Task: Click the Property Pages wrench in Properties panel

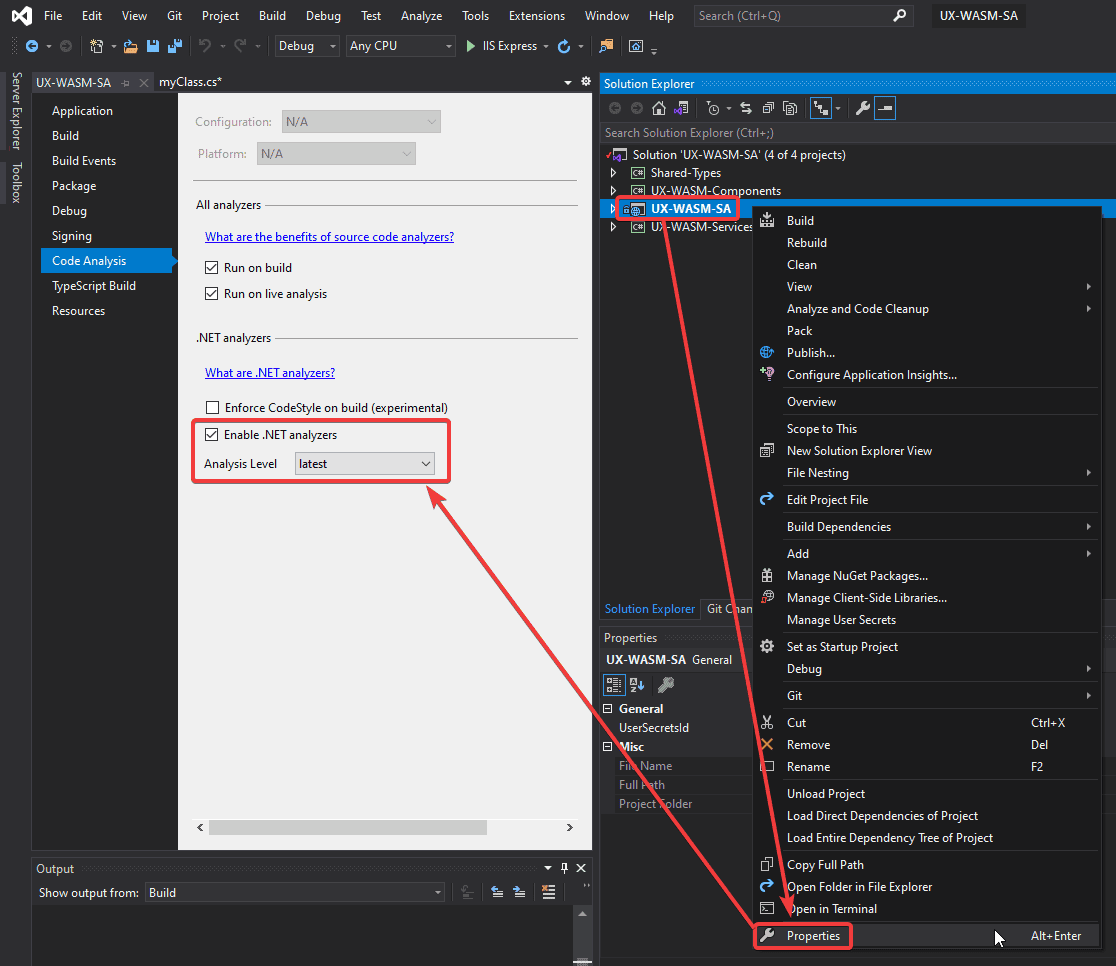Action: 666,685
